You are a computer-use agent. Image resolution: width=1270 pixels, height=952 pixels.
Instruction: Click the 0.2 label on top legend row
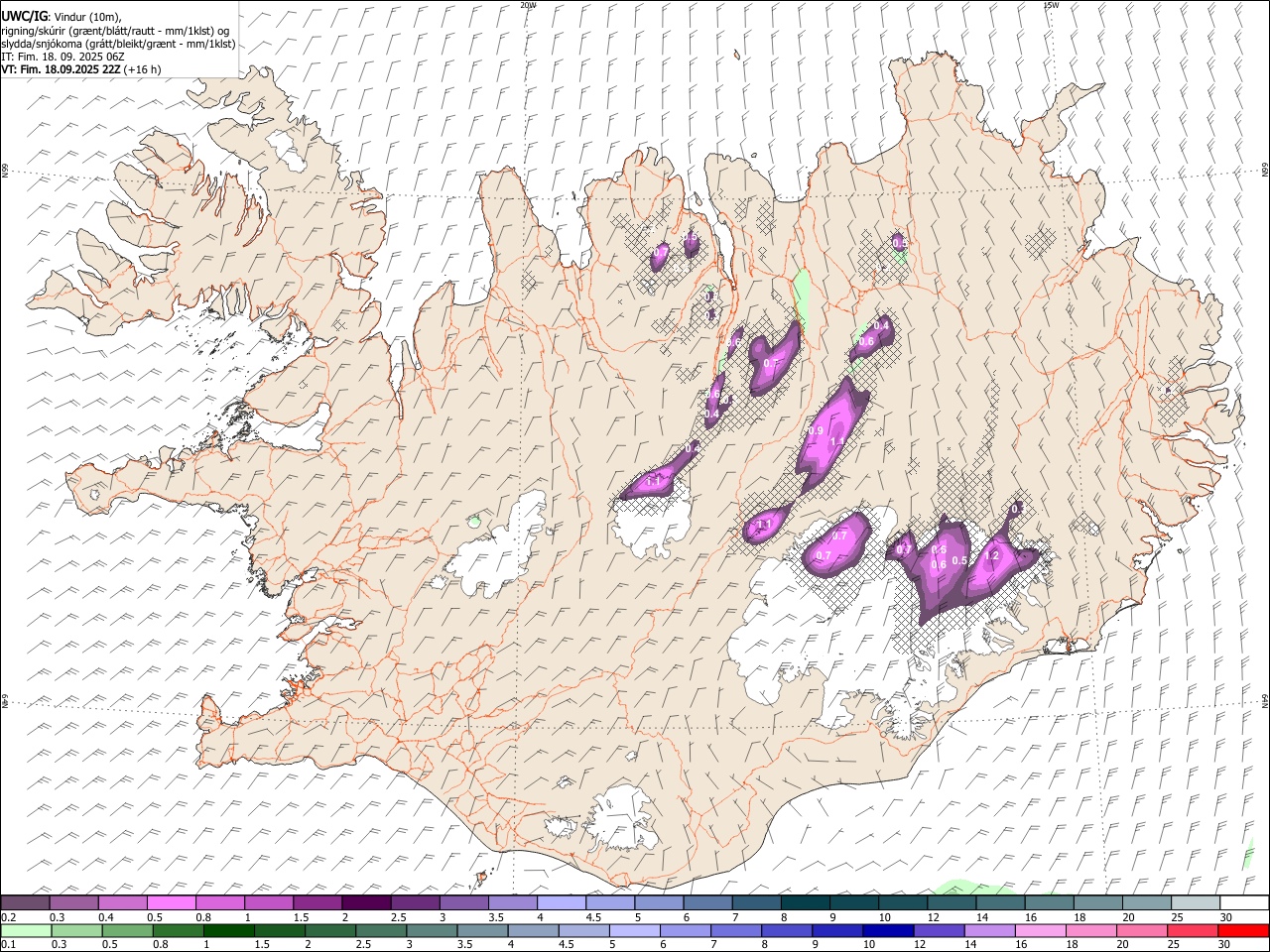pos(8,917)
